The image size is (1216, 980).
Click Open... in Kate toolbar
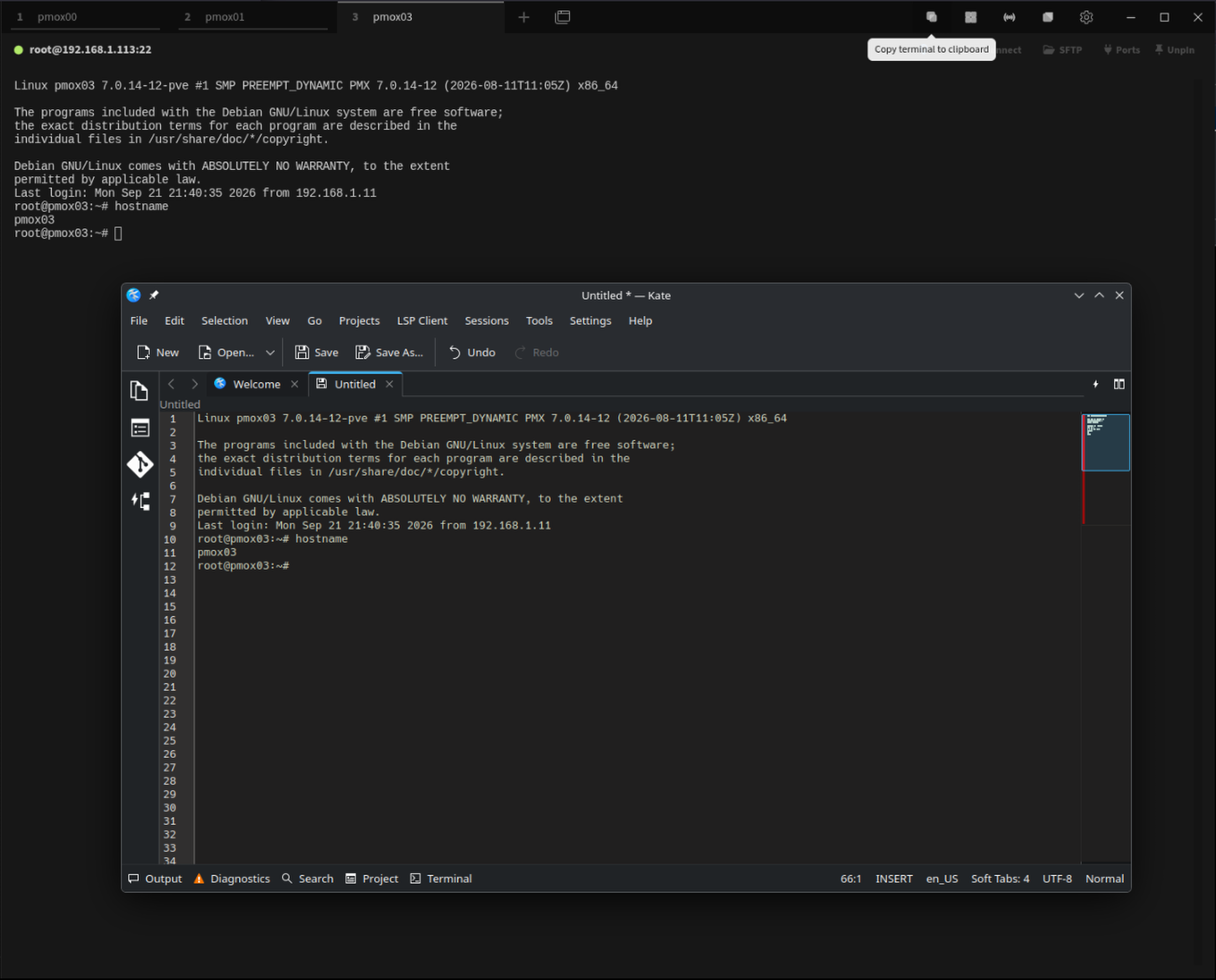click(x=226, y=352)
